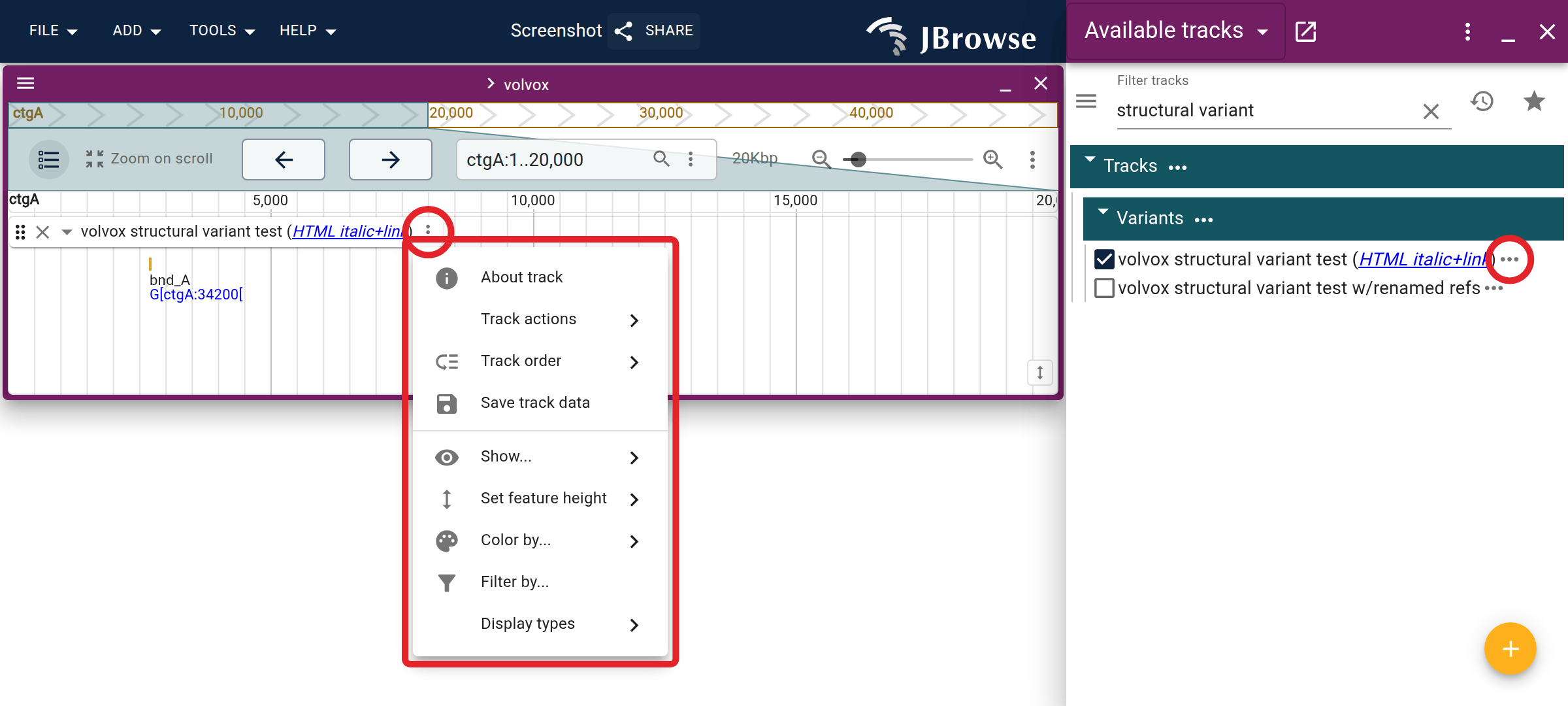Zoom in with the plus magnifier

(993, 159)
